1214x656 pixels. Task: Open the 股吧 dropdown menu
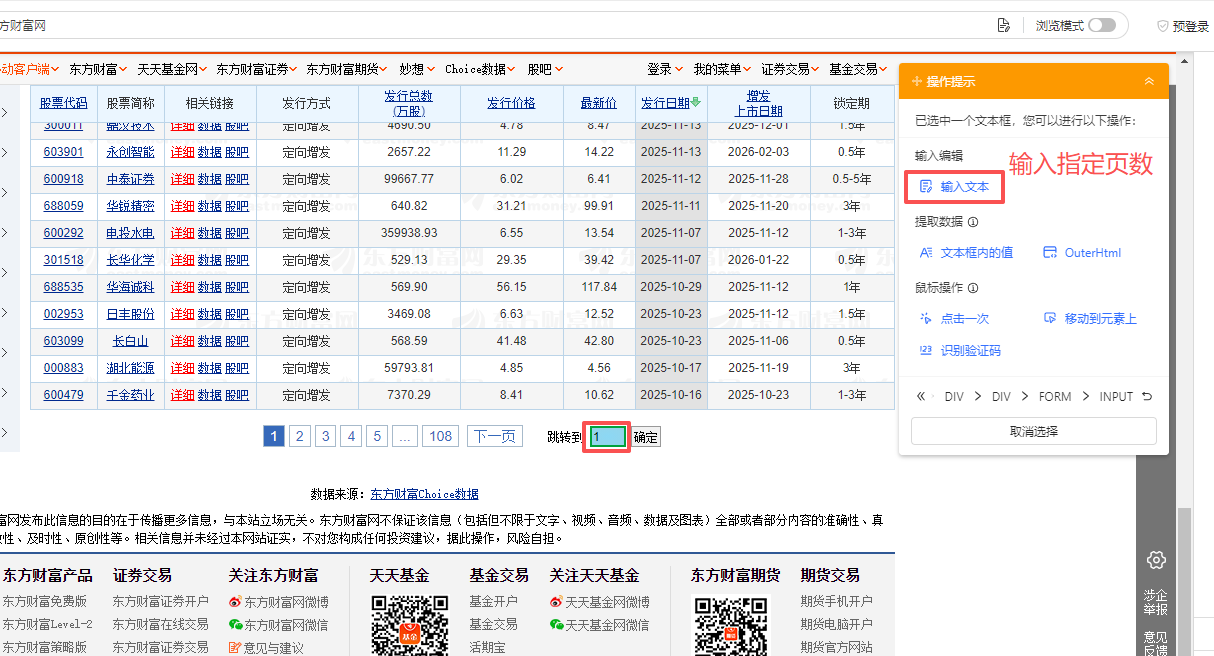coord(545,69)
